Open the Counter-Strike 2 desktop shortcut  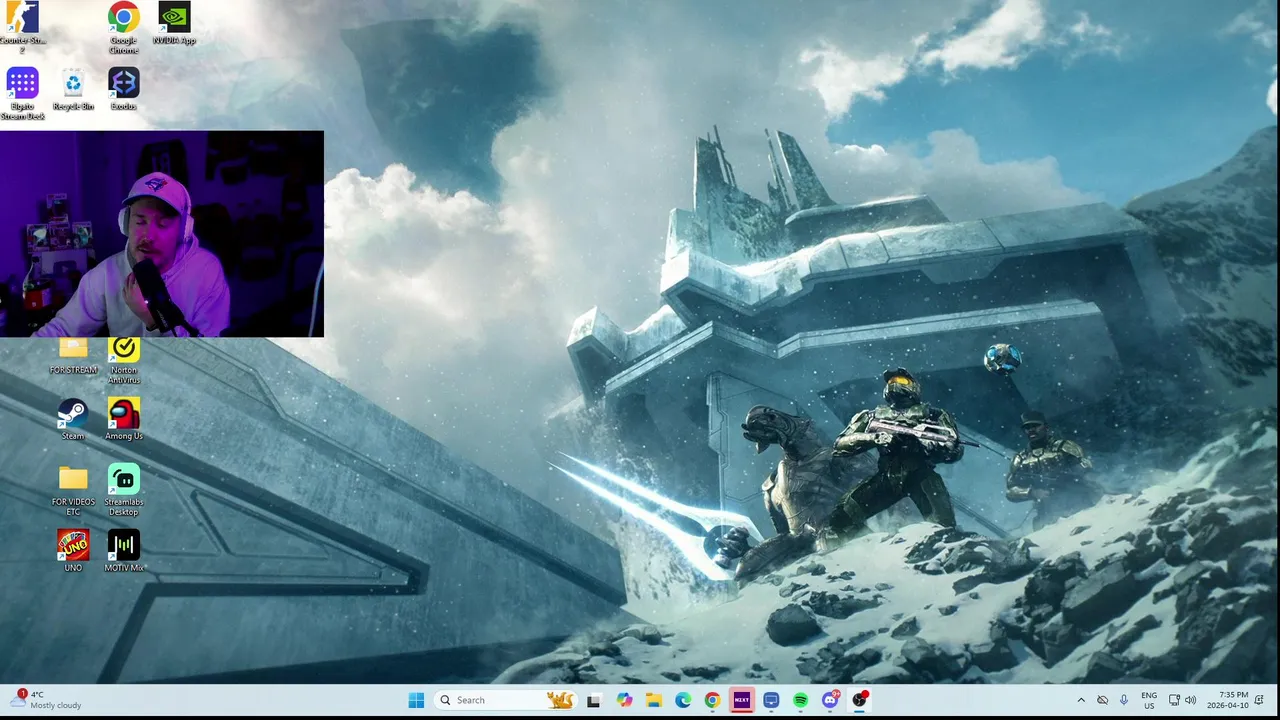click(x=22, y=27)
